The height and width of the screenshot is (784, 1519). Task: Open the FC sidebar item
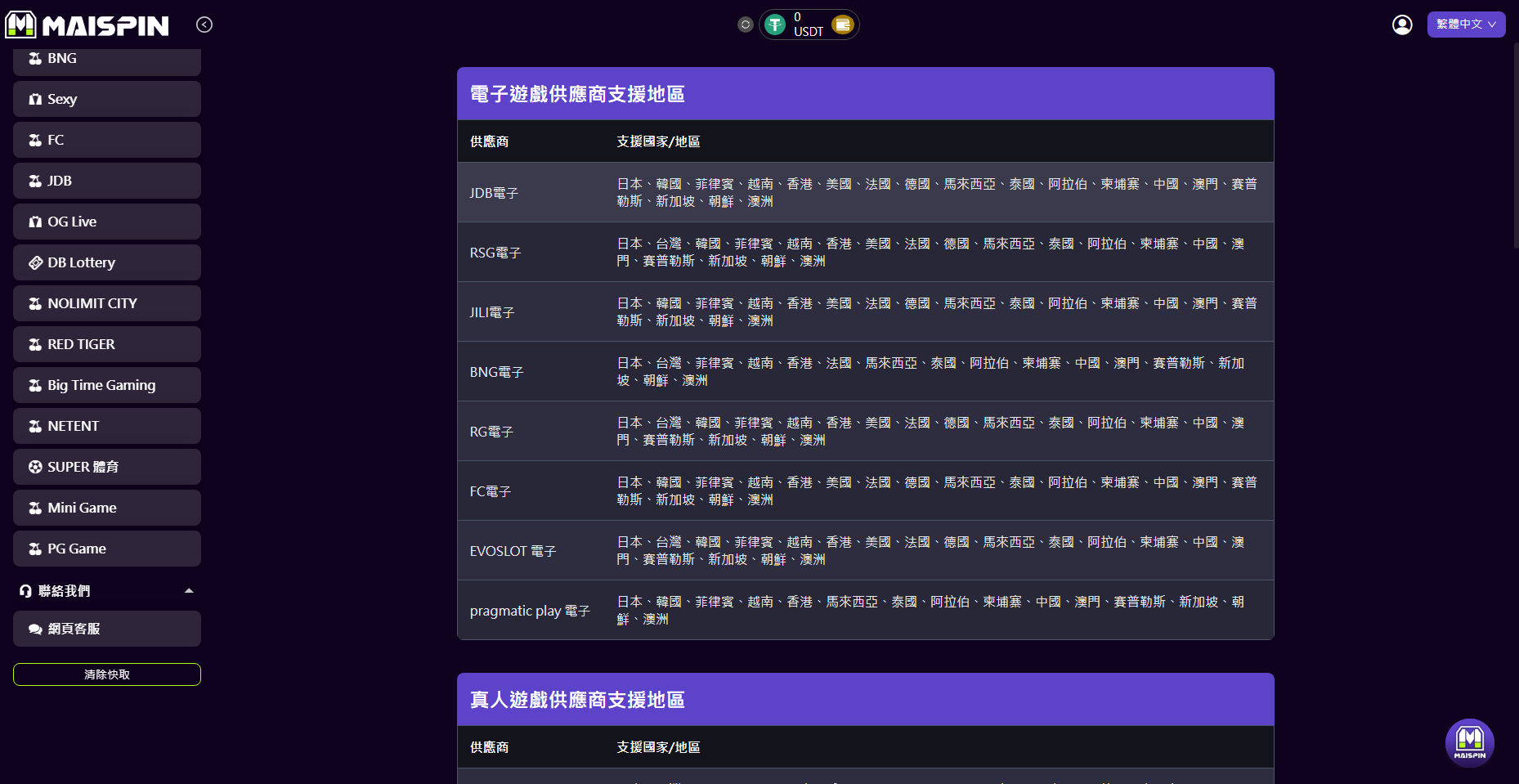107,140
